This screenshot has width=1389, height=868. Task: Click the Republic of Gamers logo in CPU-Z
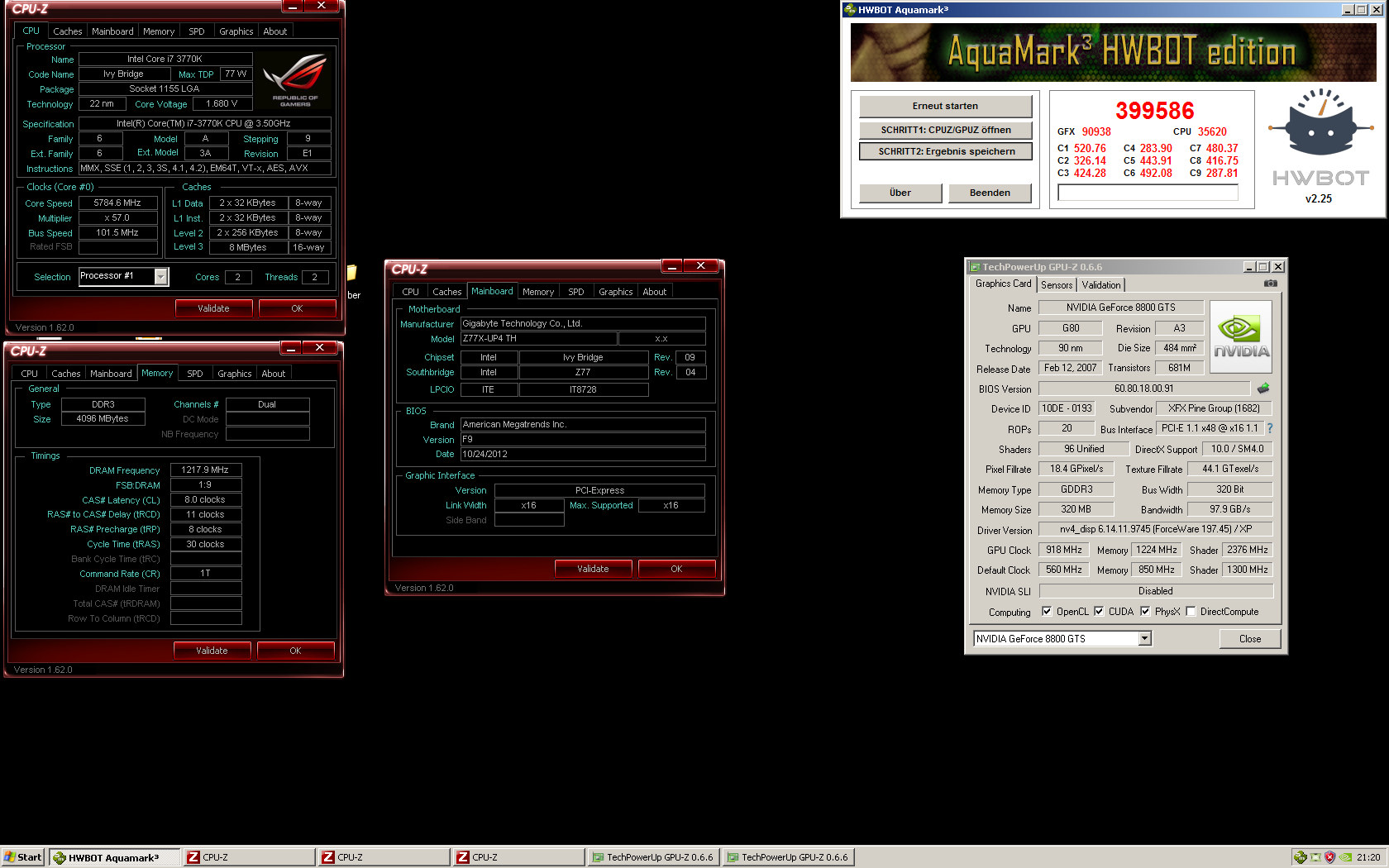coord(295,80)
